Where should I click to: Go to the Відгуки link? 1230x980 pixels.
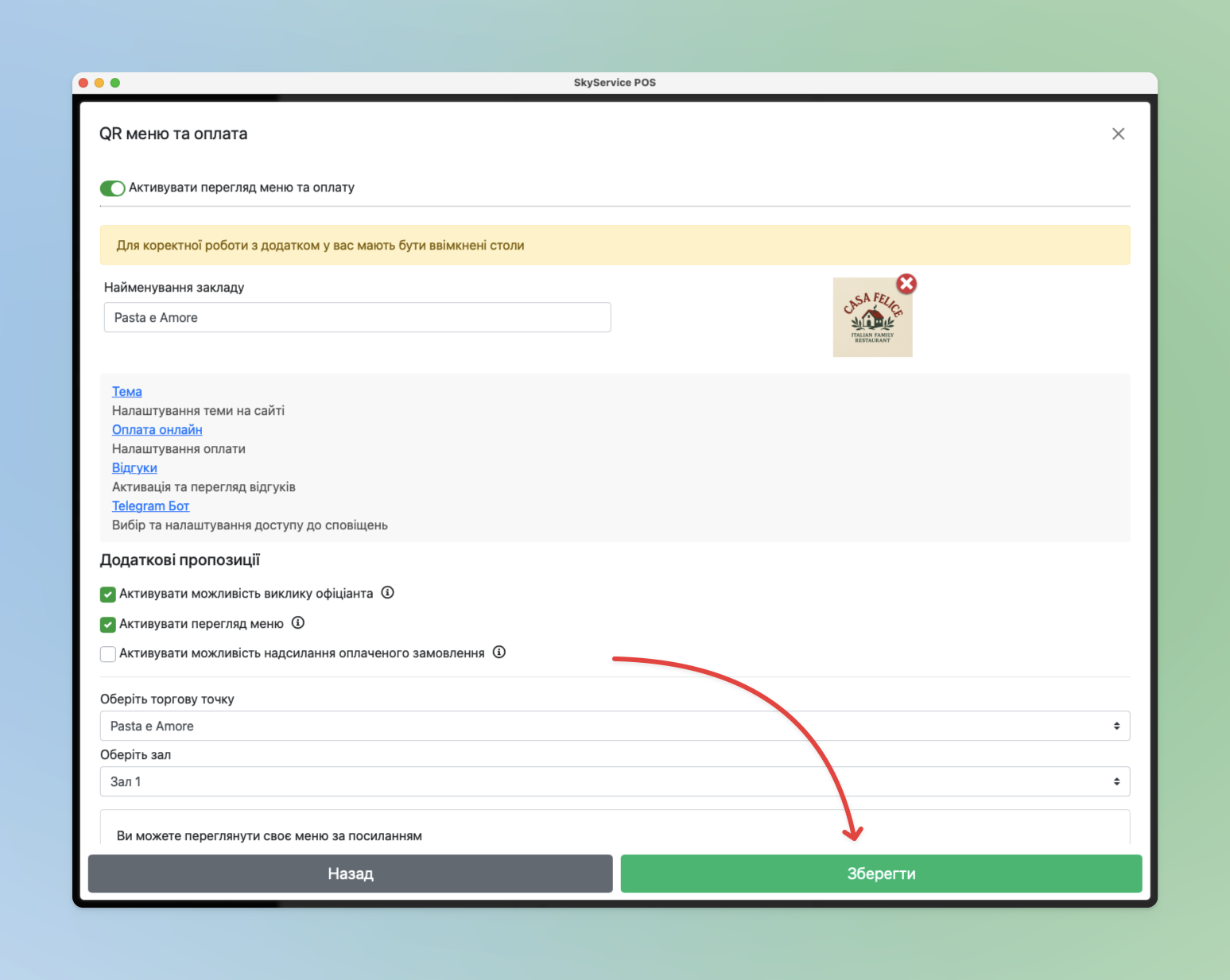134,468
